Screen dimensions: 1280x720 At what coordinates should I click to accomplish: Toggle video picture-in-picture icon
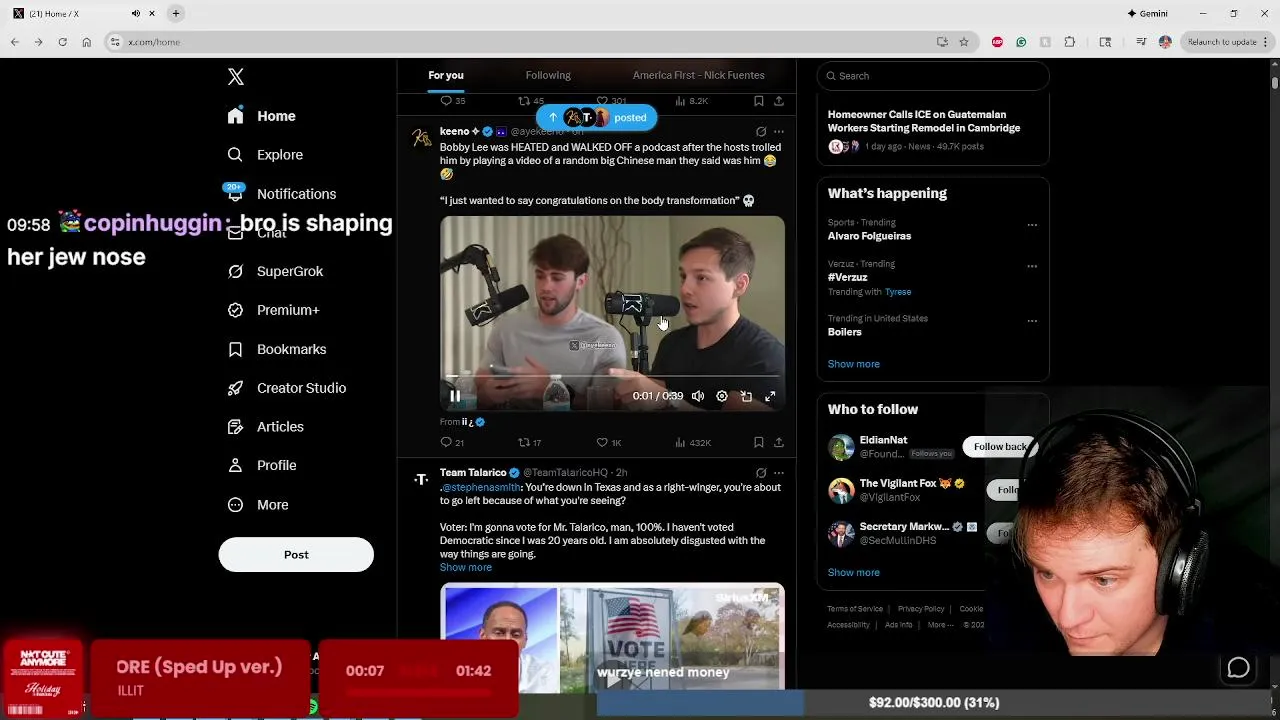click(746, 396)
